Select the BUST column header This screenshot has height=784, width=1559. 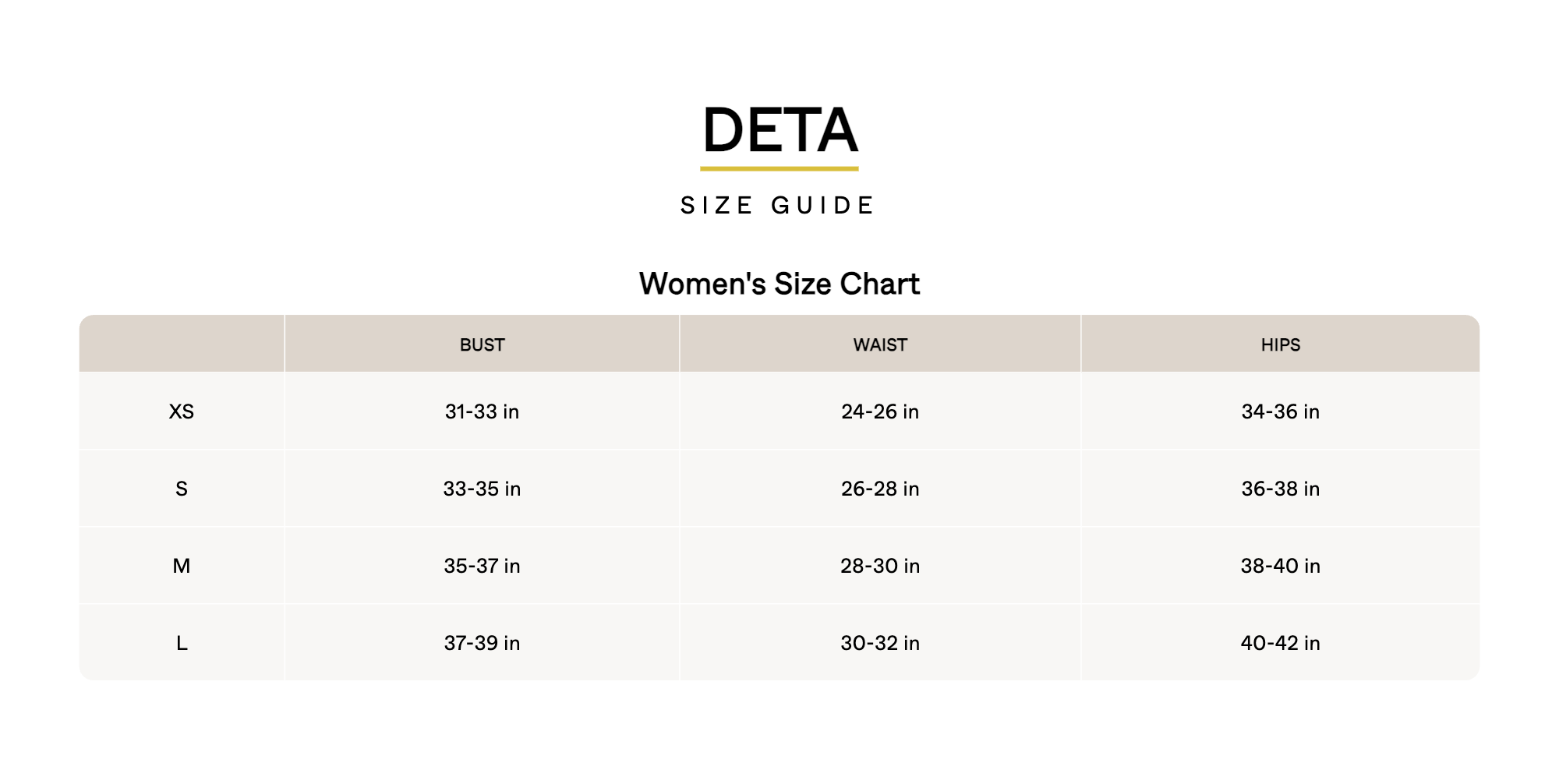[482, 345]
